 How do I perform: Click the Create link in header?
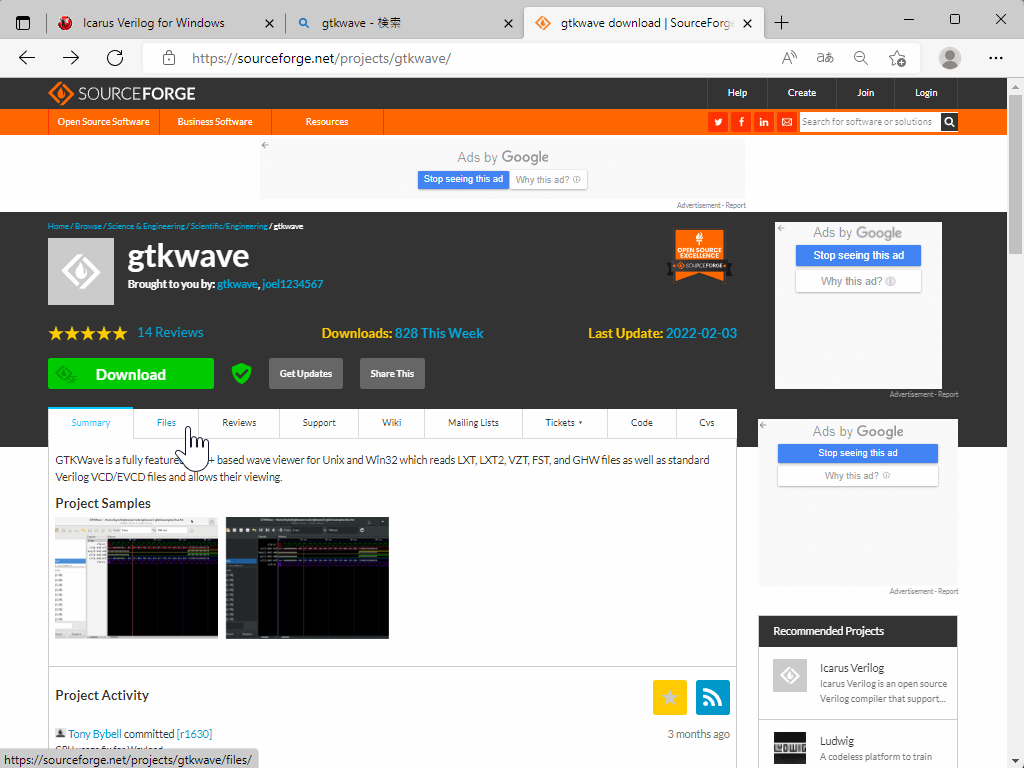(801, 93)
